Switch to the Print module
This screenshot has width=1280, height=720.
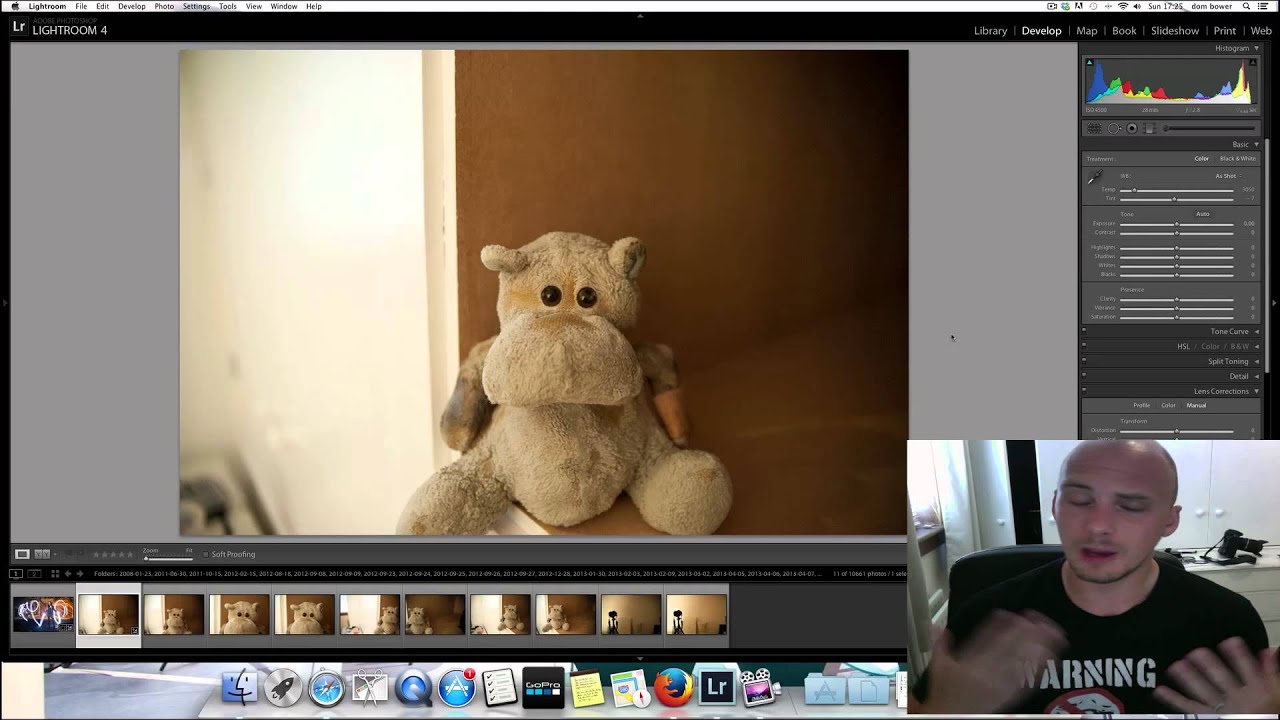click(1225, 31)
